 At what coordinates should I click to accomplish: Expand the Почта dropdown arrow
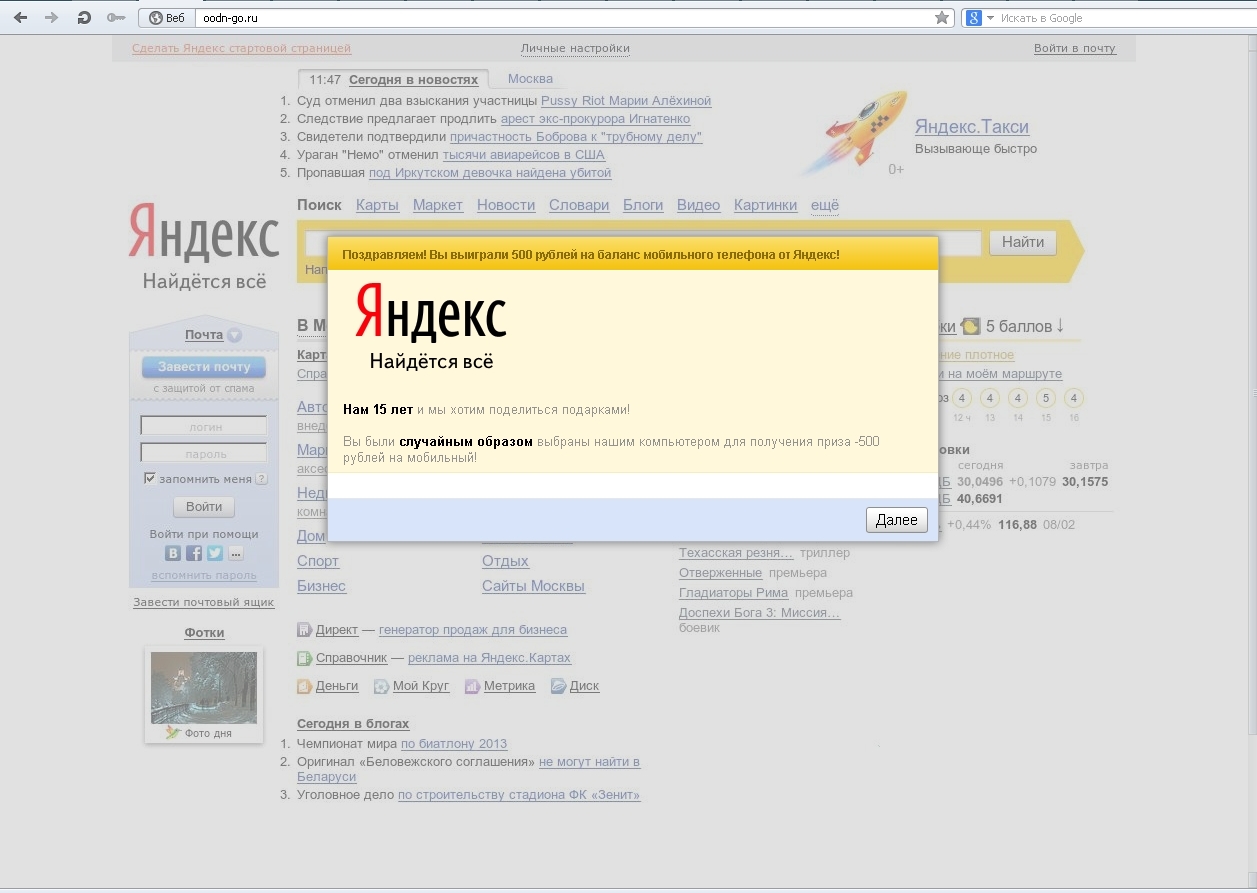[234, 336]
